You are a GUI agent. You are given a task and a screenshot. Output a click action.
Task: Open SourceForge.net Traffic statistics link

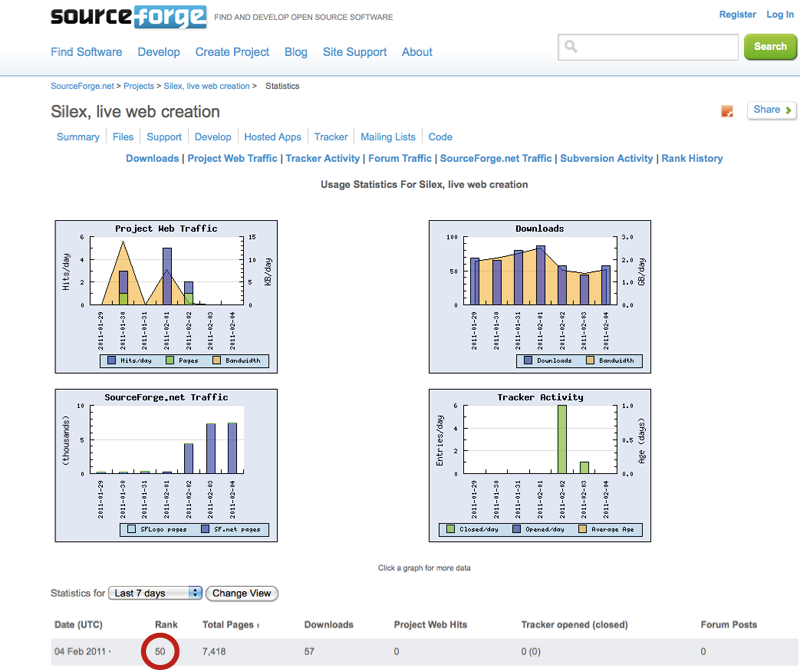496,158
